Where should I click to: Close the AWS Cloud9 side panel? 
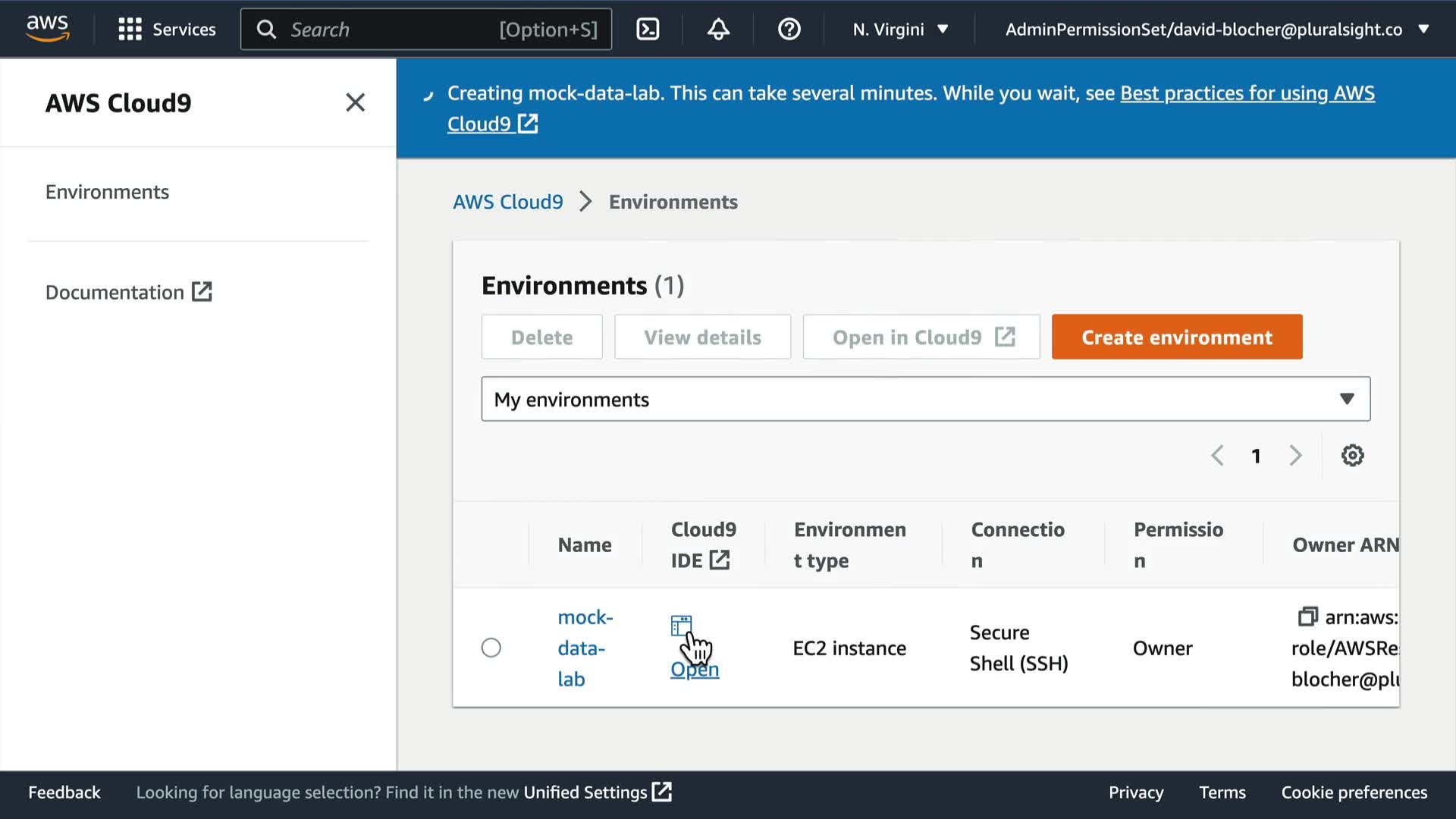pyautogui.click(x=355, y=102)
